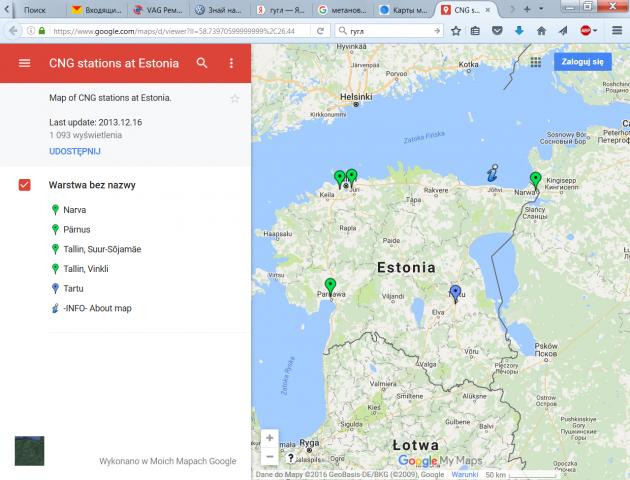The width and height of the screenshot is (630, 480).
Task: Click the blue info marker near Jõhvi
Action: pos(492,173)
